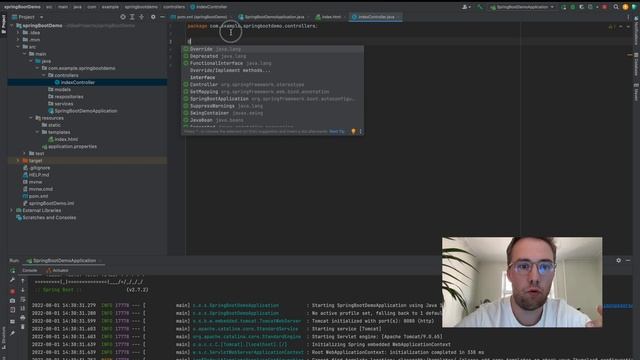This screenshot has height=360, width=640.
Task: Toggle scroll to end in console
Action: 23,309
